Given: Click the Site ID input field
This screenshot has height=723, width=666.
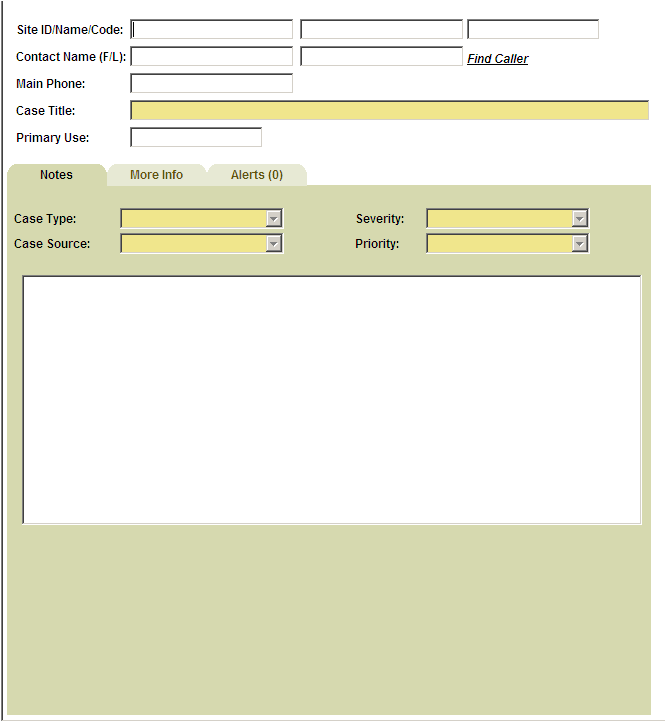Looking at the screenshot, I should pyautogui.click(x=211, y=30).
